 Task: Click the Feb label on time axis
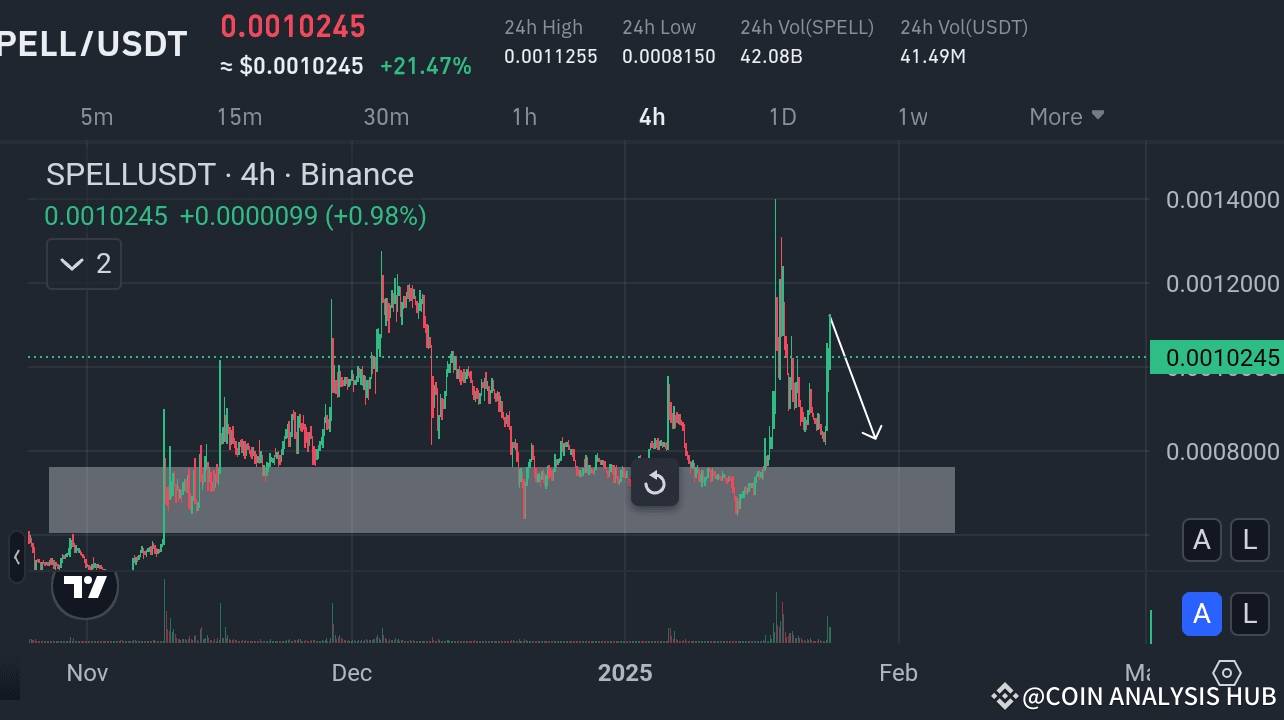pyautogui.click(x=898, y=672)
